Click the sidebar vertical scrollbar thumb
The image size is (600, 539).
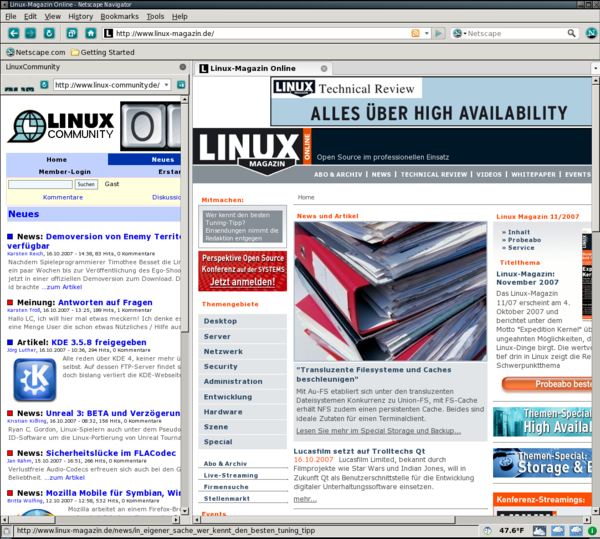pos(185,218)
